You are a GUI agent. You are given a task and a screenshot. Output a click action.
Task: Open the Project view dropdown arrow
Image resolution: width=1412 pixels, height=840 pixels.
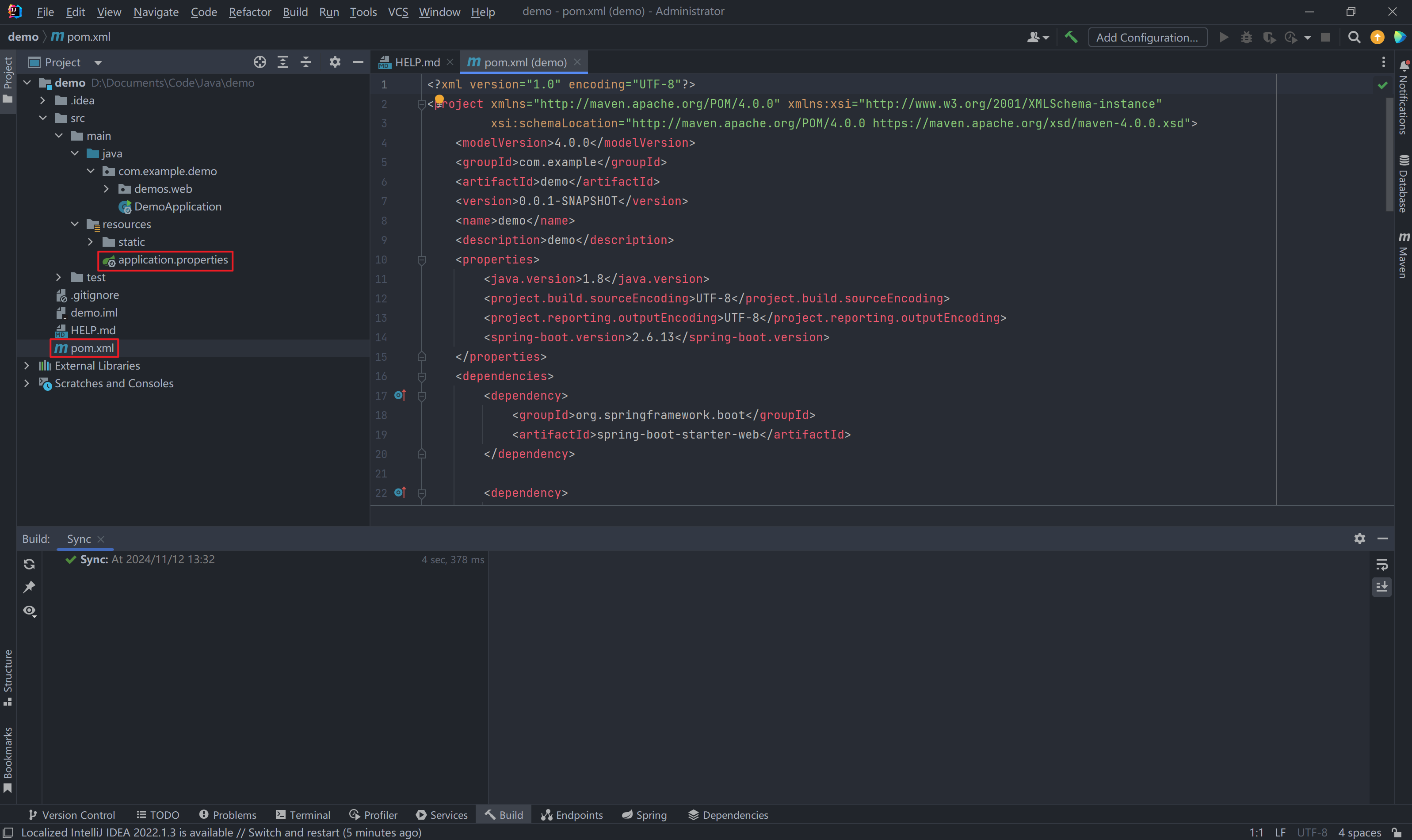click(x=98, y=63)
